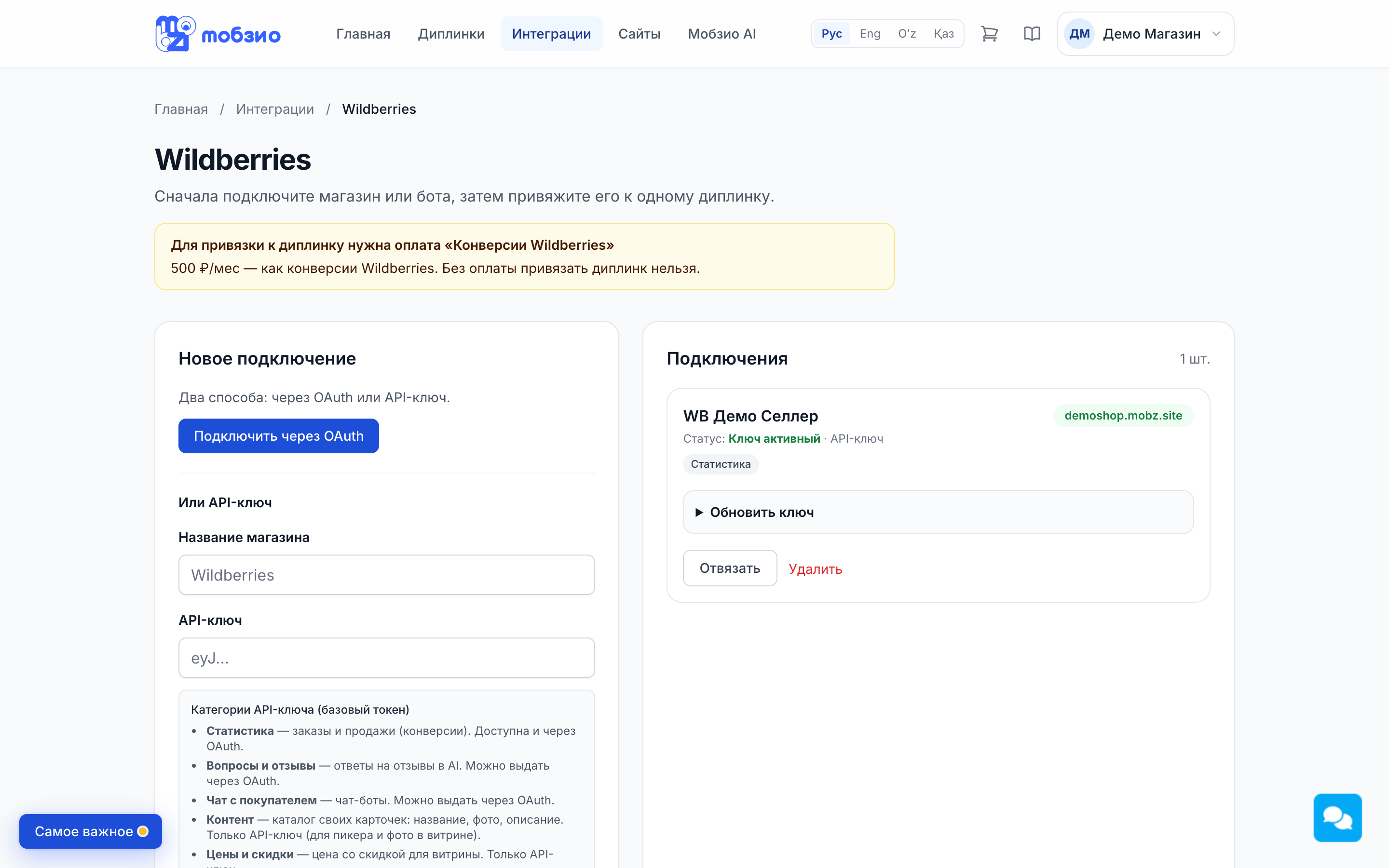Open the book documentation icon
The image size is (1389, 868).
click(1032, 34)
